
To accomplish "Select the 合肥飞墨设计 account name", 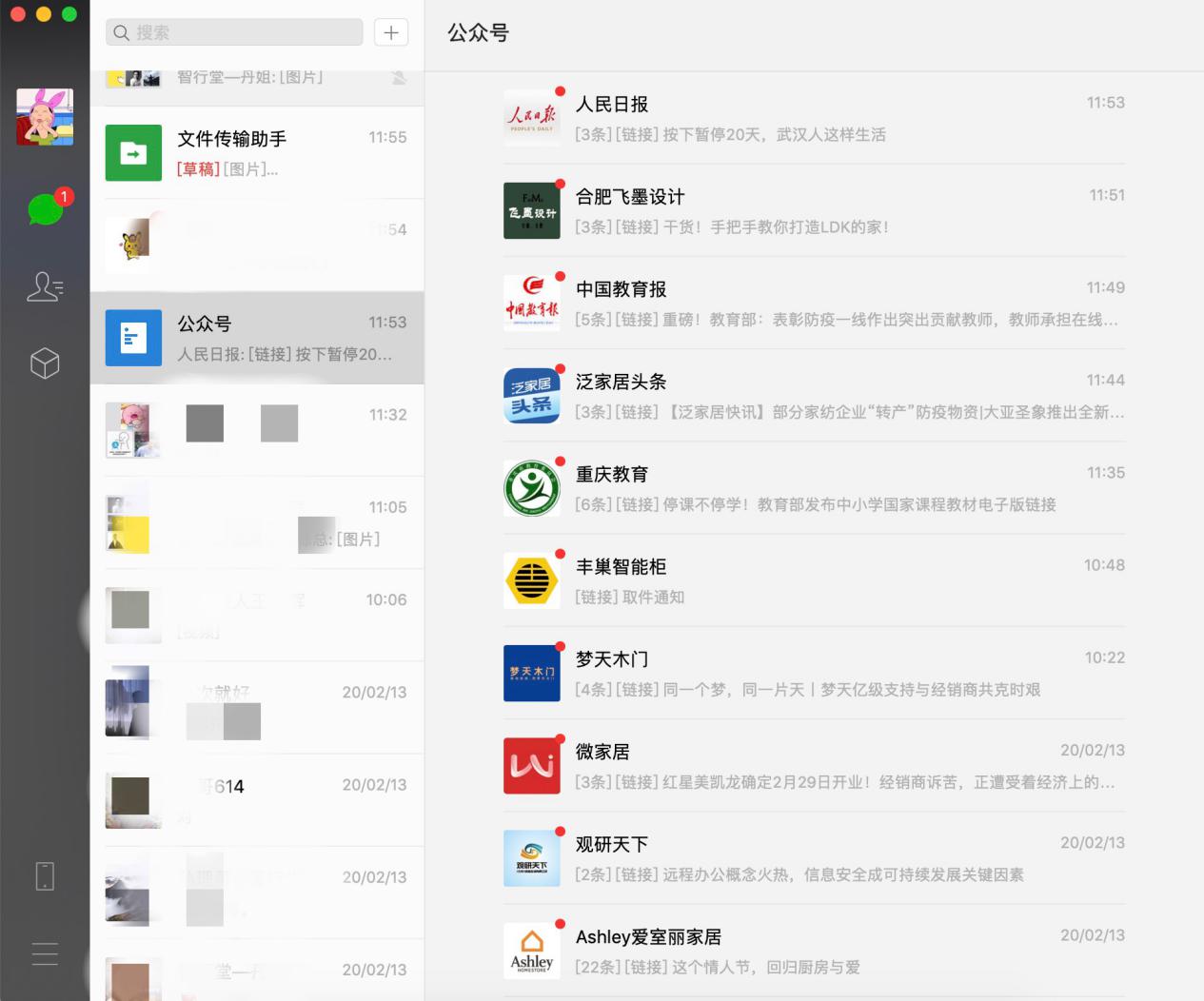I will (630, 196).
